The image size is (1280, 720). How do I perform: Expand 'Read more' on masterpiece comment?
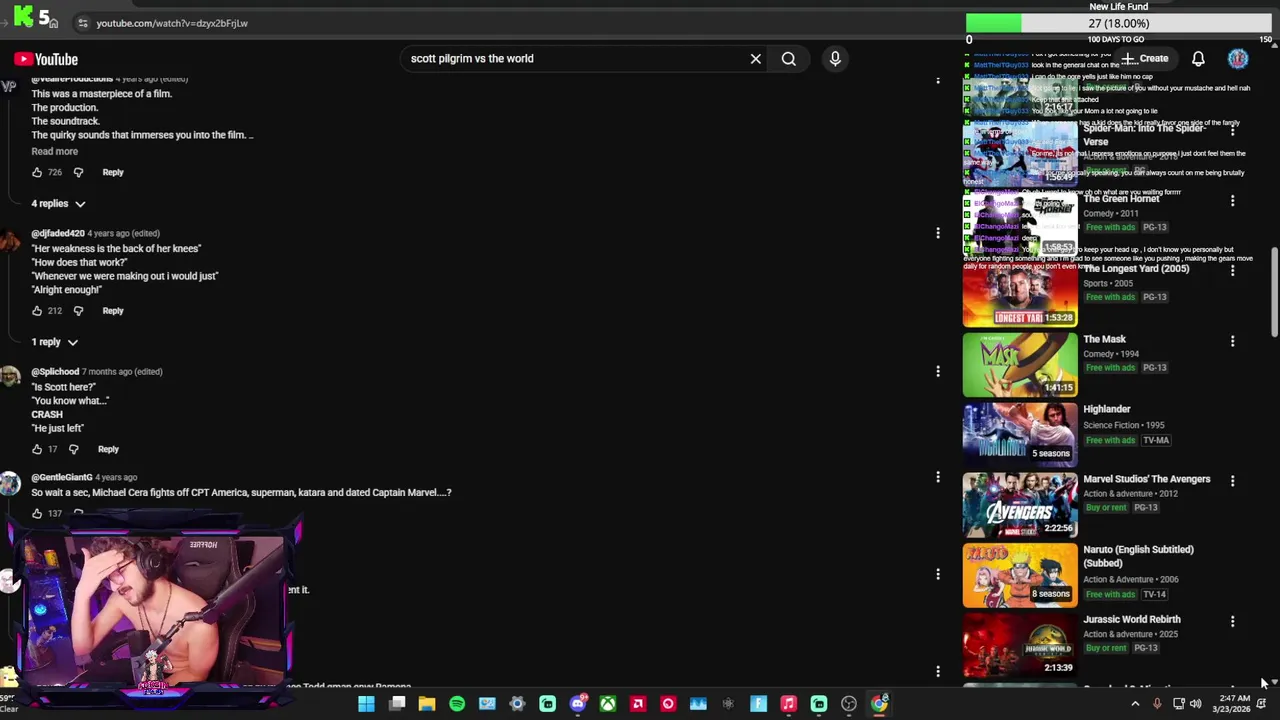point(54,151)
